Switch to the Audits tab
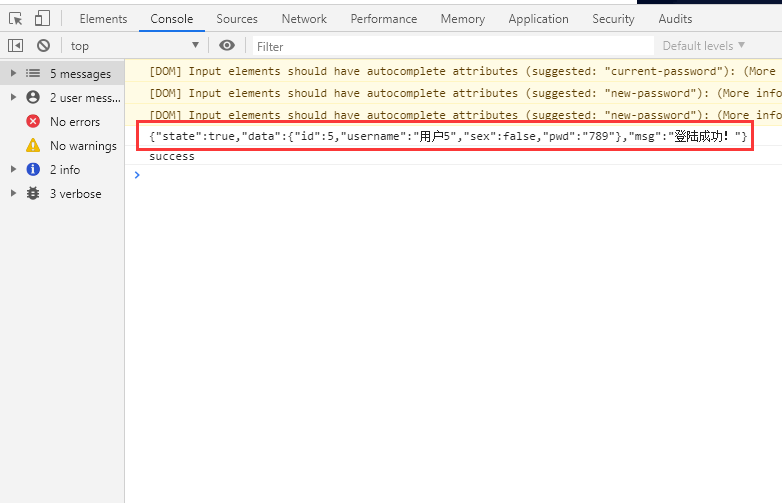The height and width of the screenshot is (503, 782). coord(675,19)
